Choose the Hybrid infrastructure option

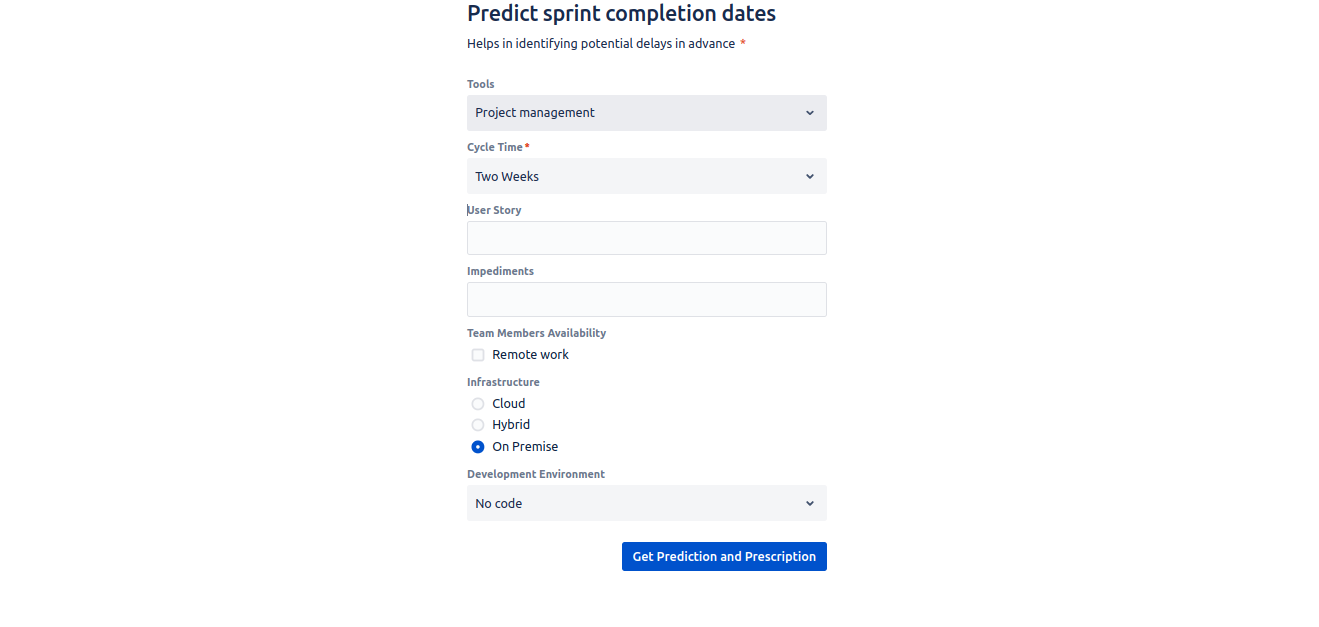point(478,425)
